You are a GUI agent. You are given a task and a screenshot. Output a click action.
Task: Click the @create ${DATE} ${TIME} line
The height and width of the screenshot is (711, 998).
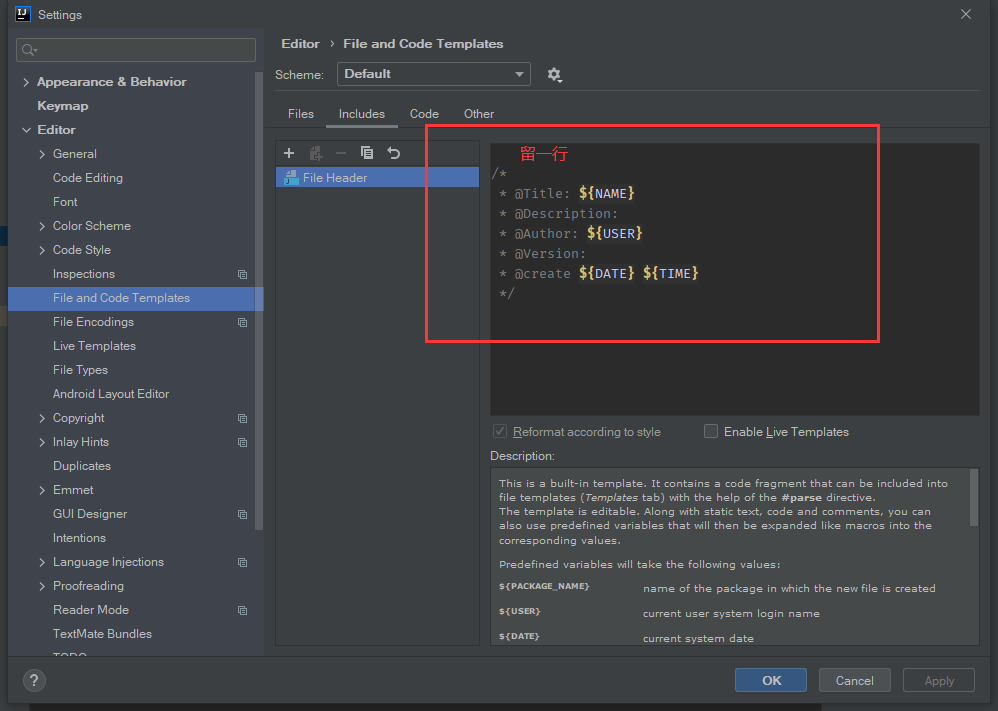click(599, 274)
